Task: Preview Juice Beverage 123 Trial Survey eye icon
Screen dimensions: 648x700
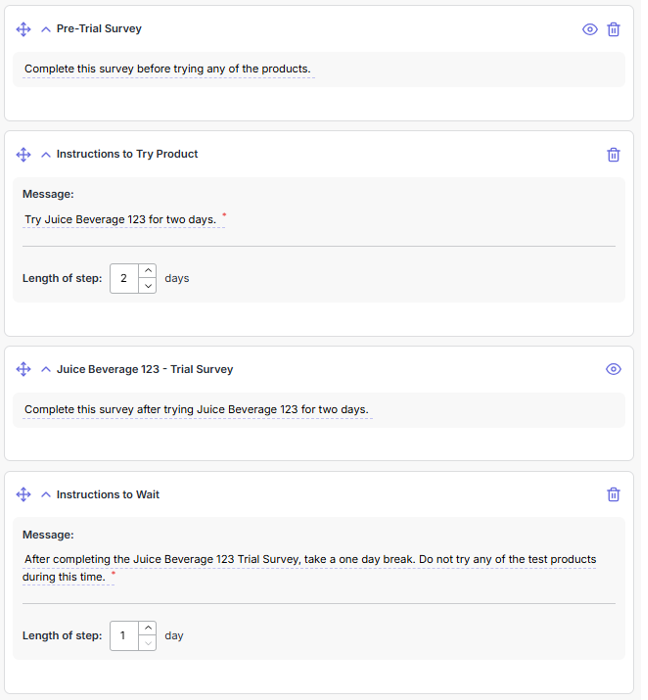Action: [x=614, y=370]
